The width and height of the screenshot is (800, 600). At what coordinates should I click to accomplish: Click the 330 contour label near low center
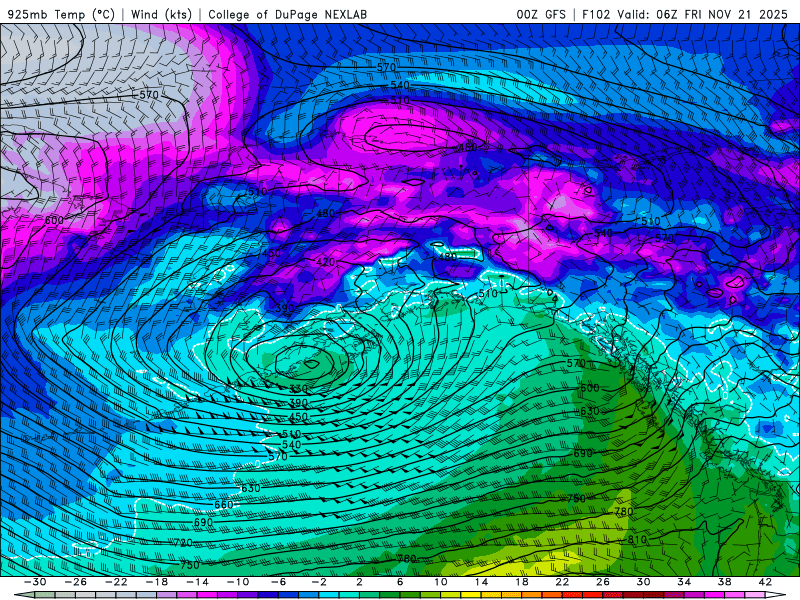point(298,389)
